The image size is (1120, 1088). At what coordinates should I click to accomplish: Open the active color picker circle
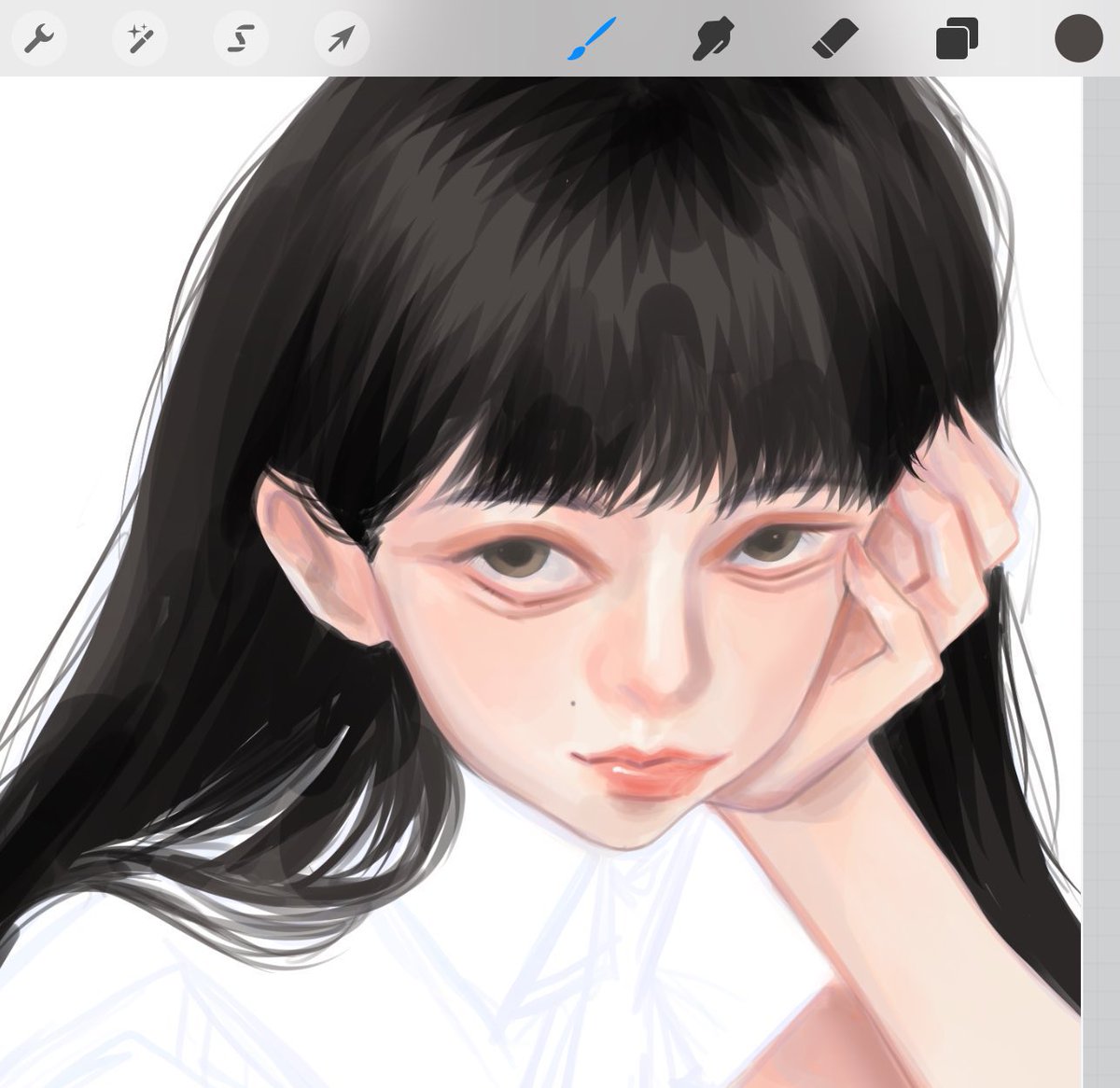pyautogui.click(x=1079, y=39)
